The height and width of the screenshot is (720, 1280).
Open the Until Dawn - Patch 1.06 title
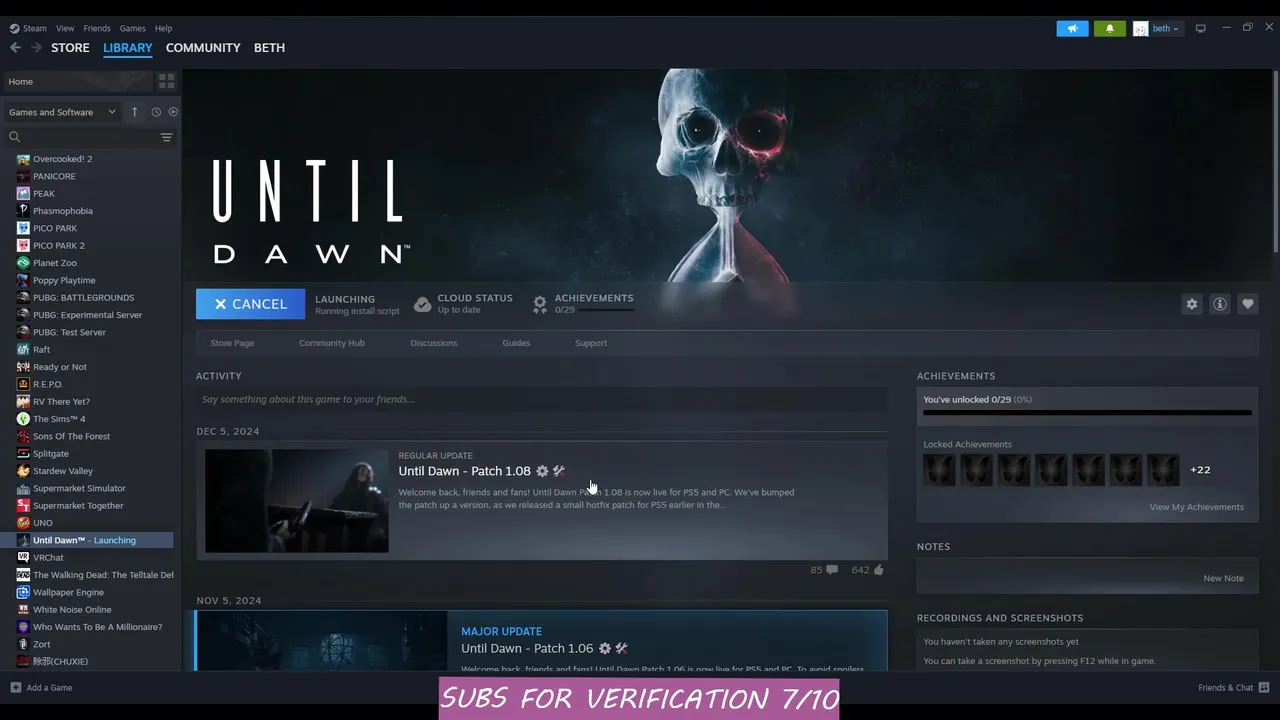(527, 648)
